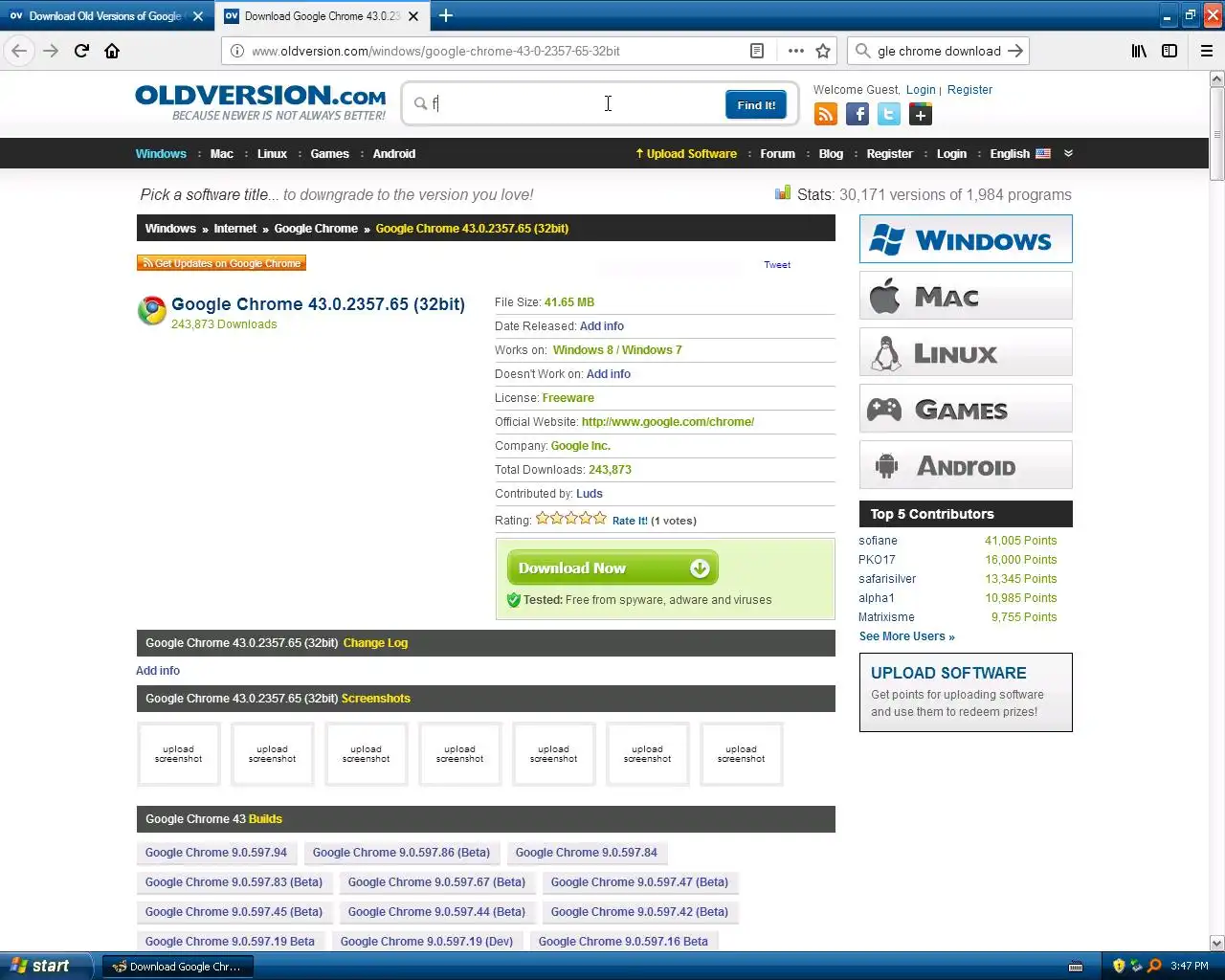Open contributor Luds profile link
The width and height of the screenshot is (1225, 980).
point(590,494)
